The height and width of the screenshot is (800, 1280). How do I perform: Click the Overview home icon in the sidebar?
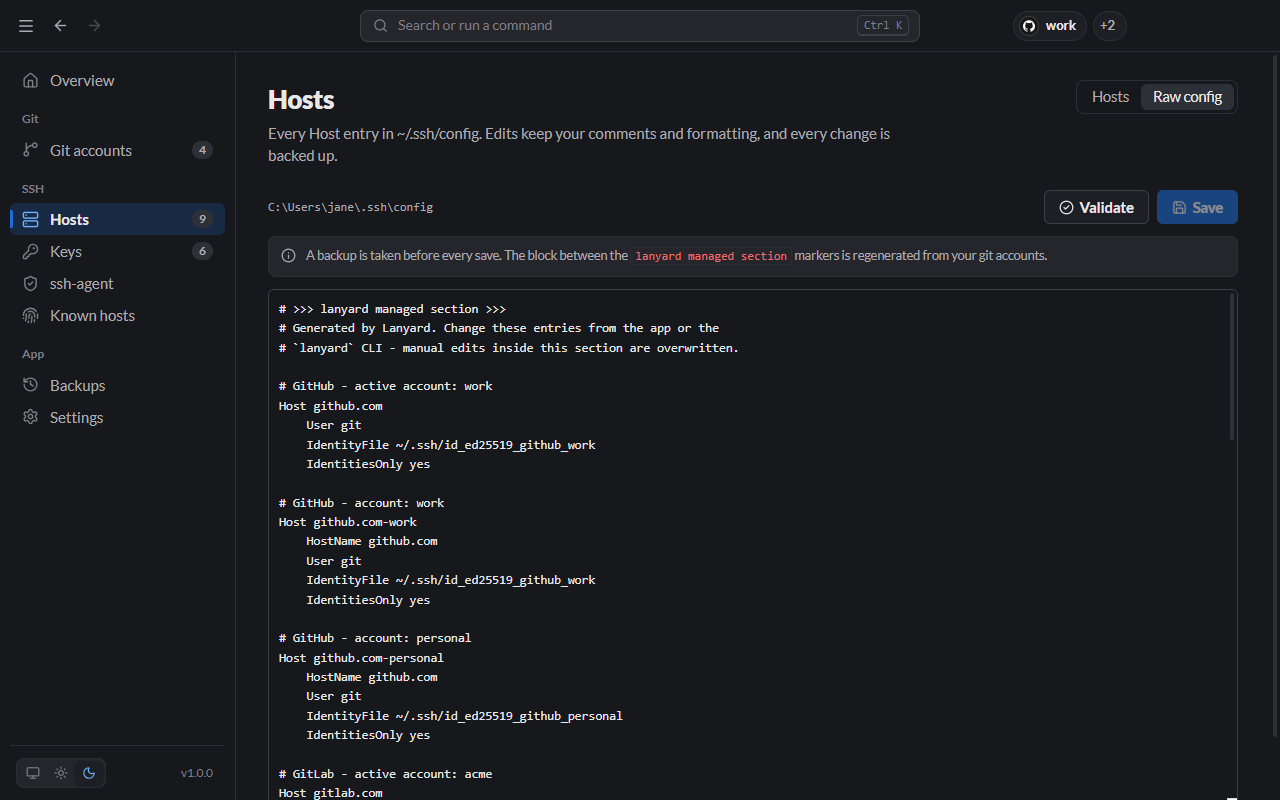pos(31,80)
